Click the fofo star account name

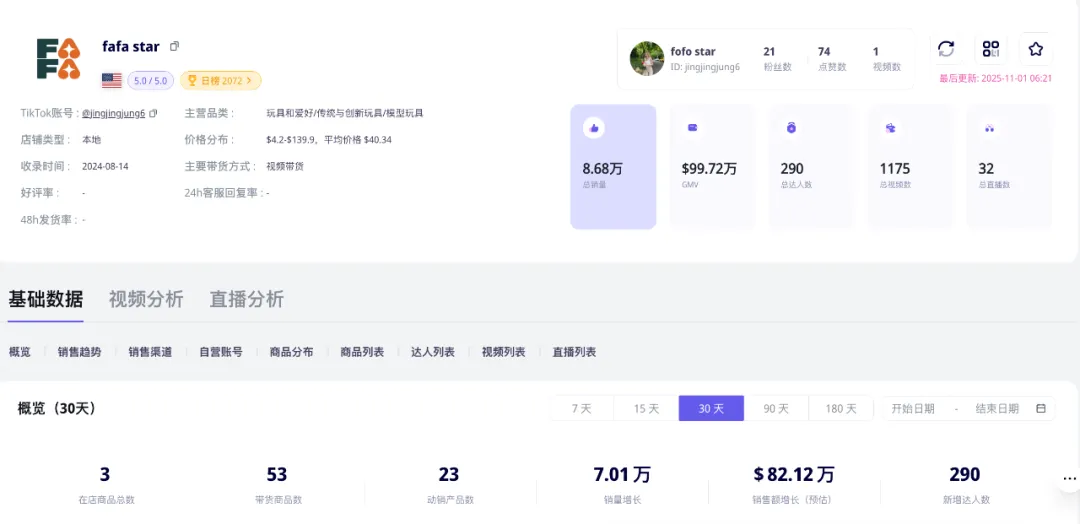coord(693,52)
